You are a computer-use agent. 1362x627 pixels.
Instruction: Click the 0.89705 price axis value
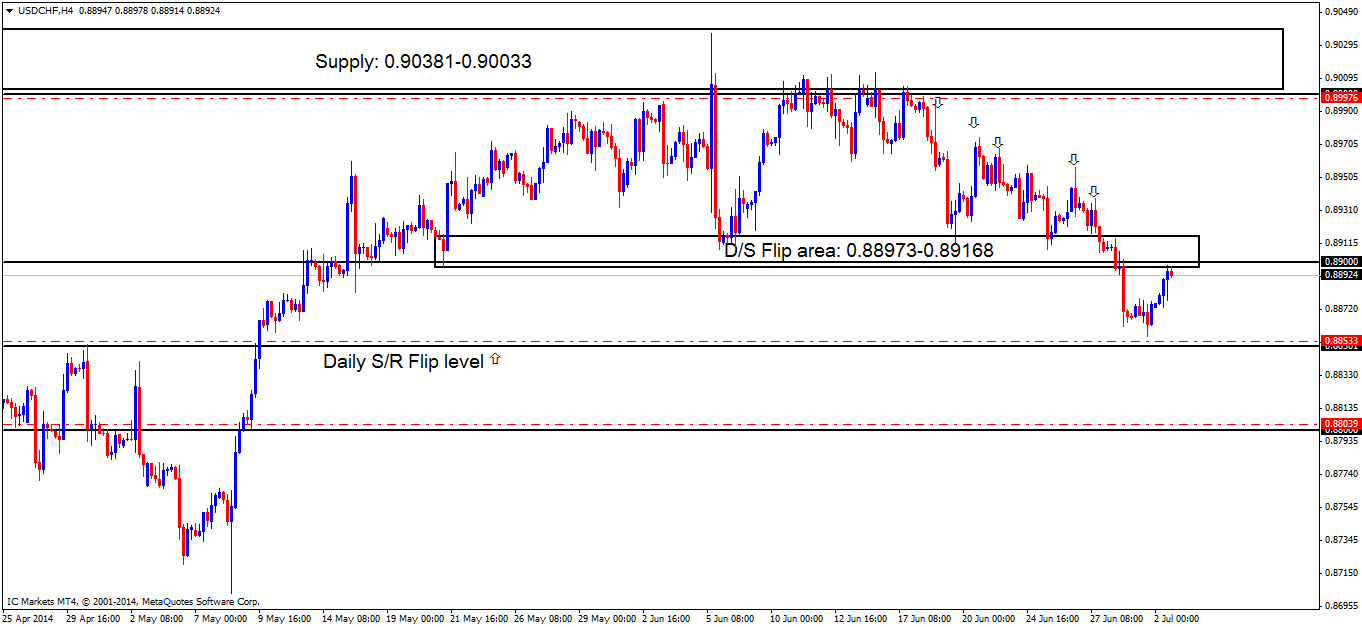tap(1341, 144)
